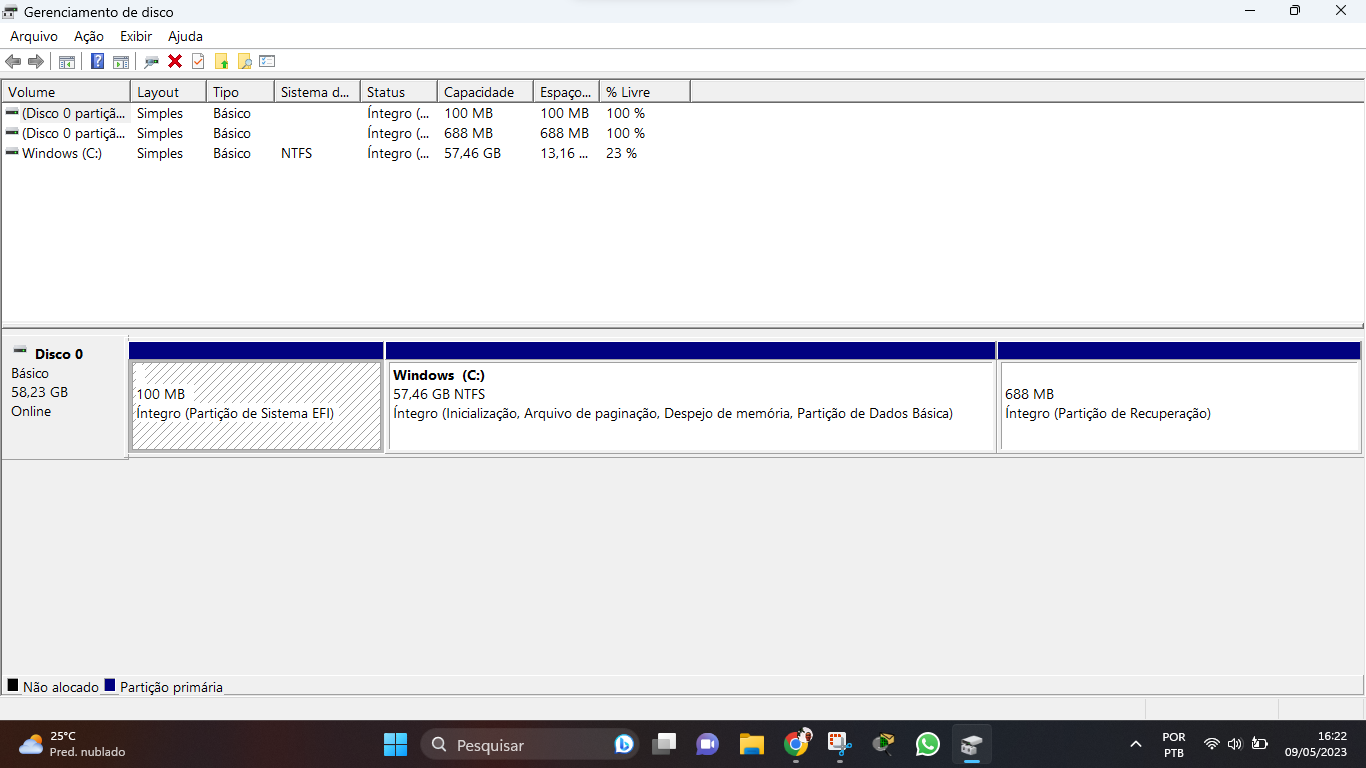Image resolution: width=1366 pixels, height=768 pixels.
Task: Show hidden system tray icons
Action: [x=1135, y=744]
